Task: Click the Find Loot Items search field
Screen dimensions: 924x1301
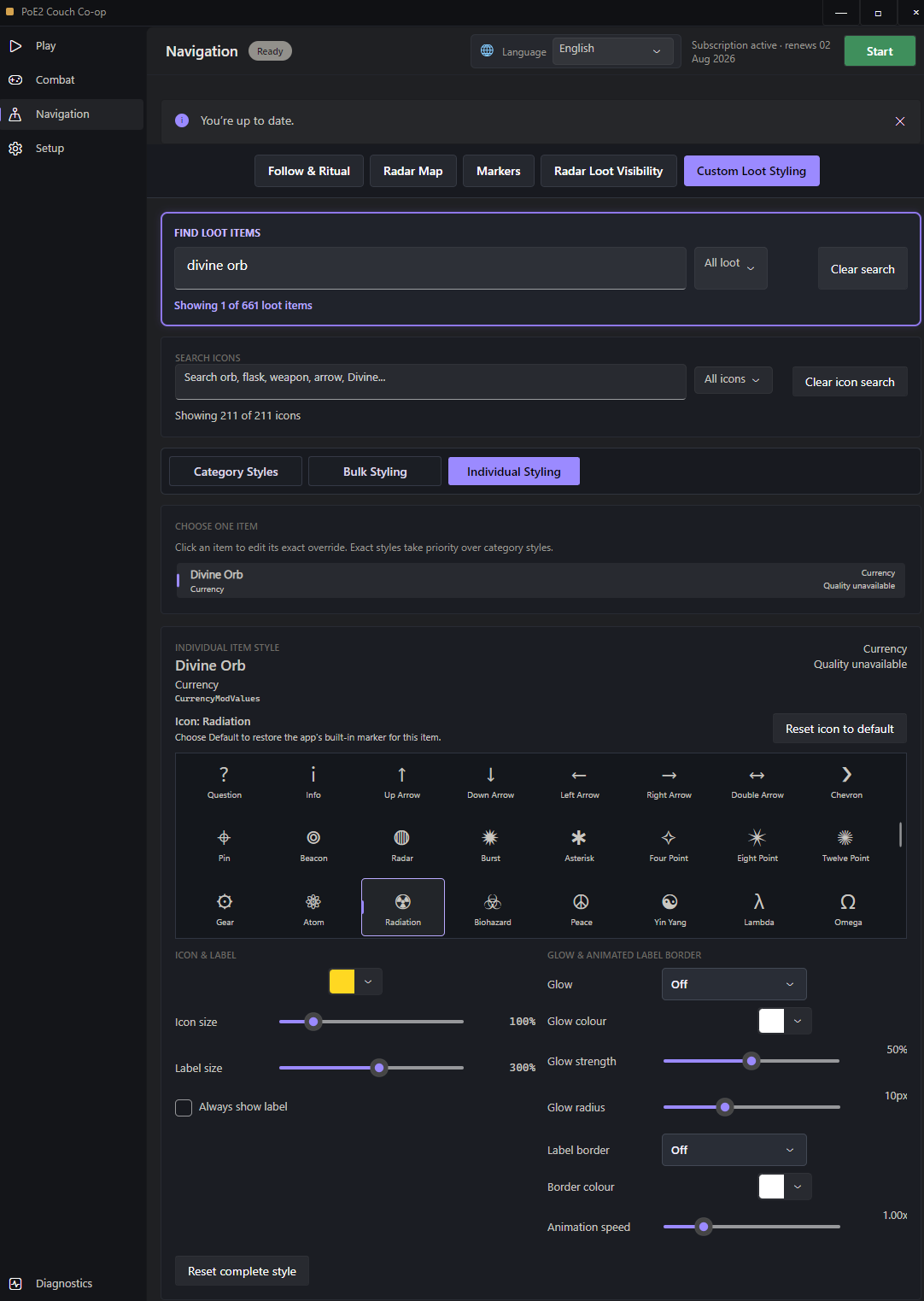Action: 430,267
